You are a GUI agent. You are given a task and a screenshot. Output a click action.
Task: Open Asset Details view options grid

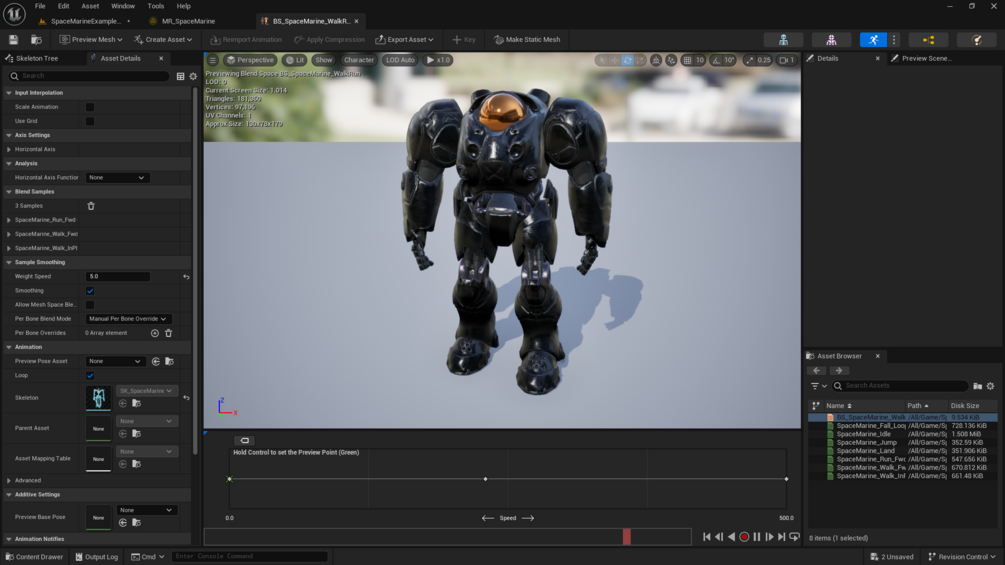pos(180,76)
